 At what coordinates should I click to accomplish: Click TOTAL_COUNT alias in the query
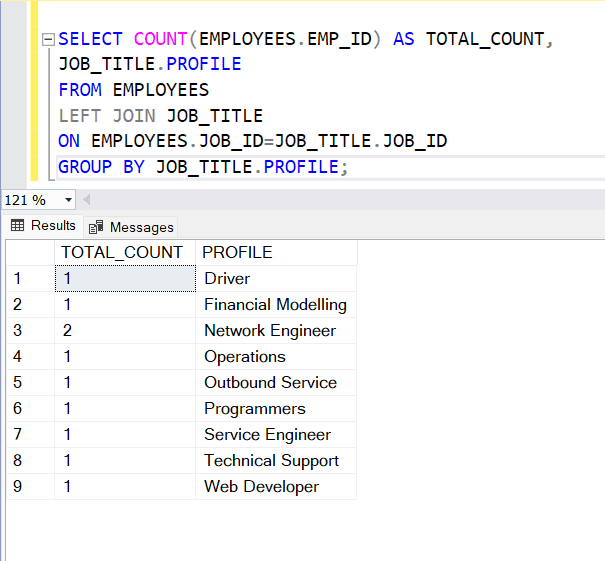(x=485, y=39)
